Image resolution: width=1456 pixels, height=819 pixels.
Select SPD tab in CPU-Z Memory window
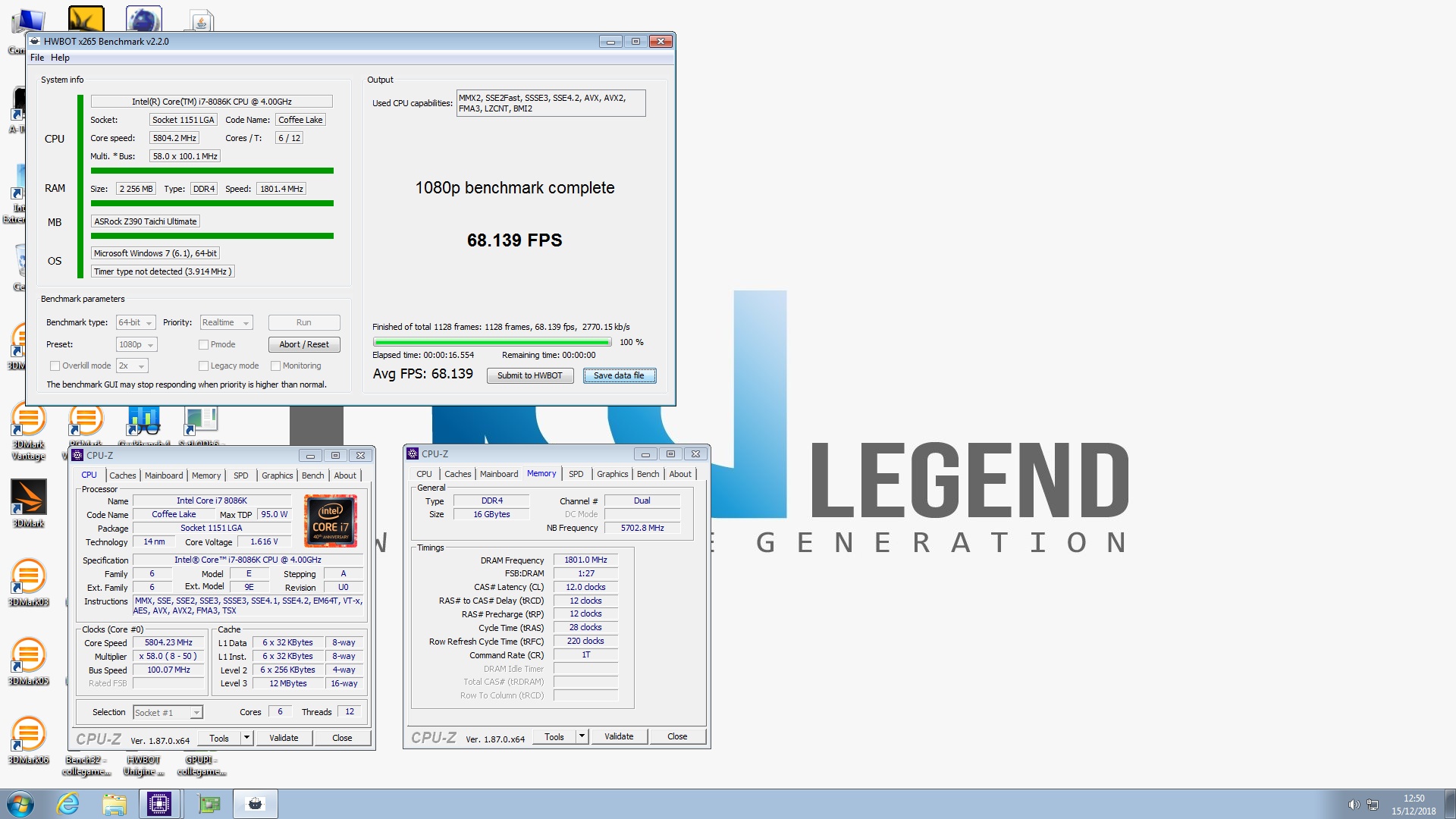coord(576,474)
